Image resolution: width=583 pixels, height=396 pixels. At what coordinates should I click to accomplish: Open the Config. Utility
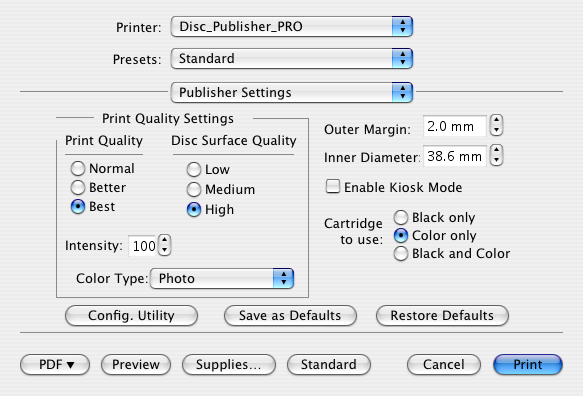(131, 315)
